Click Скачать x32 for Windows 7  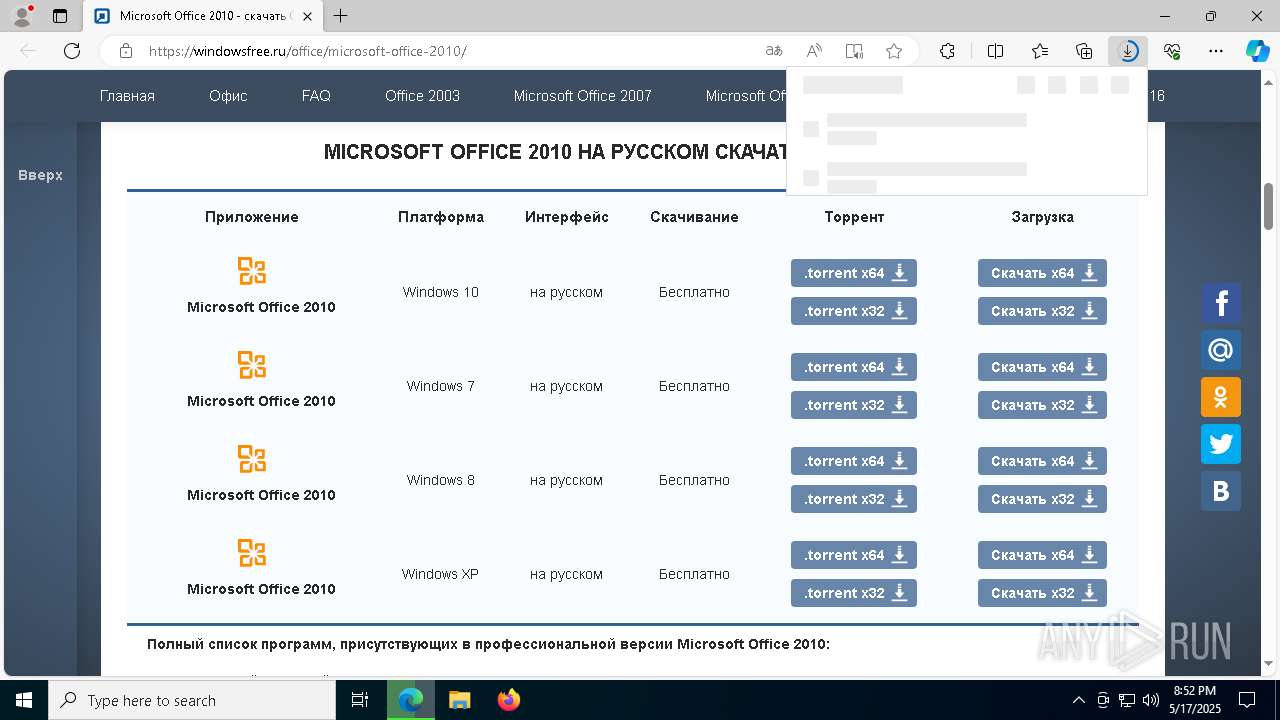(1042, 405)
